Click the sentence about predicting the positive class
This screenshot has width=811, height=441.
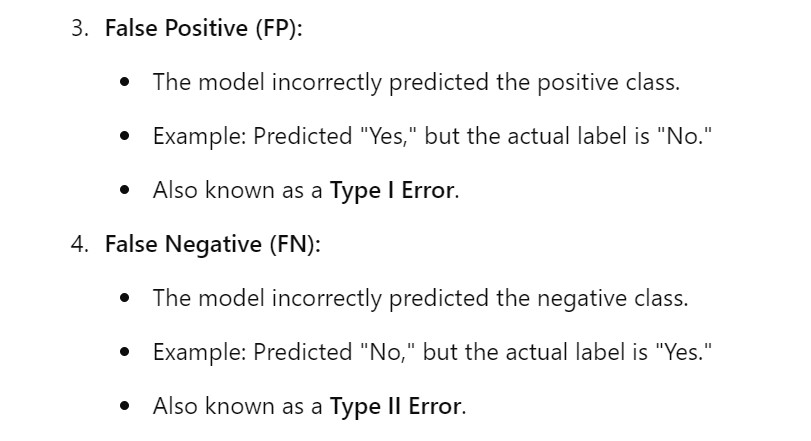click(416, 82)
